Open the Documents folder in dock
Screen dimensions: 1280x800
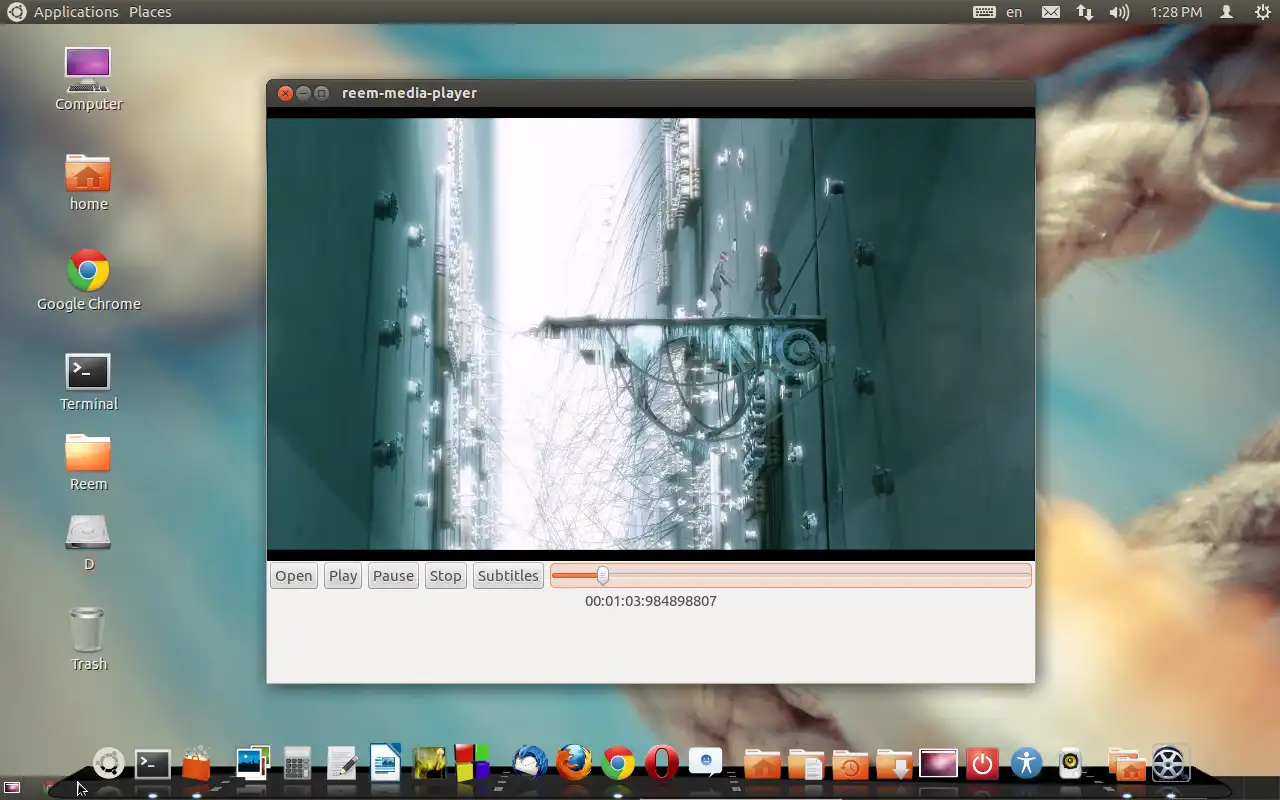coord(806,764)
